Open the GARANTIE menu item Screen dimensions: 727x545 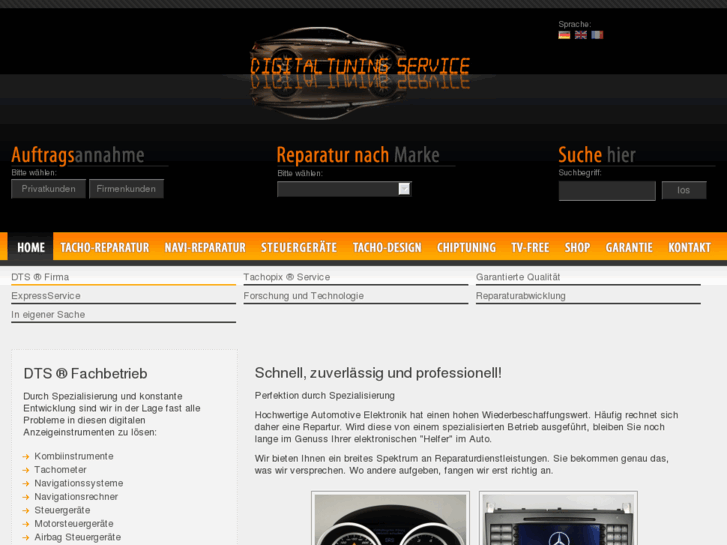[x=629, y=247]
